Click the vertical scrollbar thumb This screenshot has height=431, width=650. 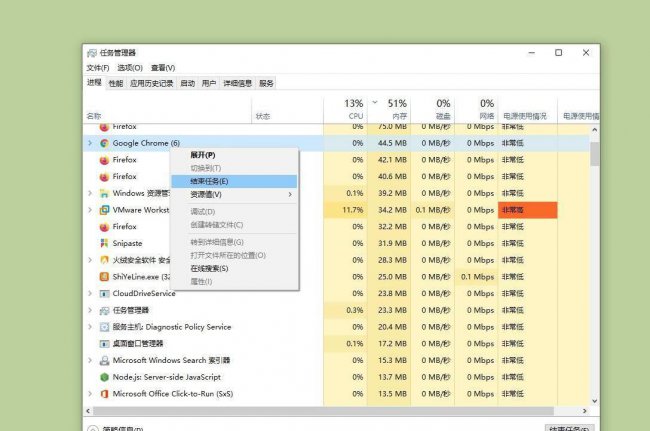pyautogui.click(x=595, y=154)
